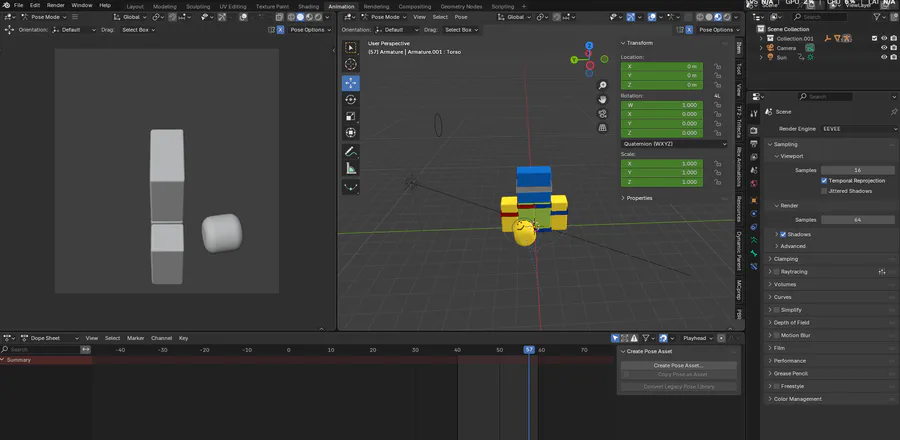The width and height of the screenshot is (900, 440).
Task: Lock the Location X value
Action: pos(717,67)
